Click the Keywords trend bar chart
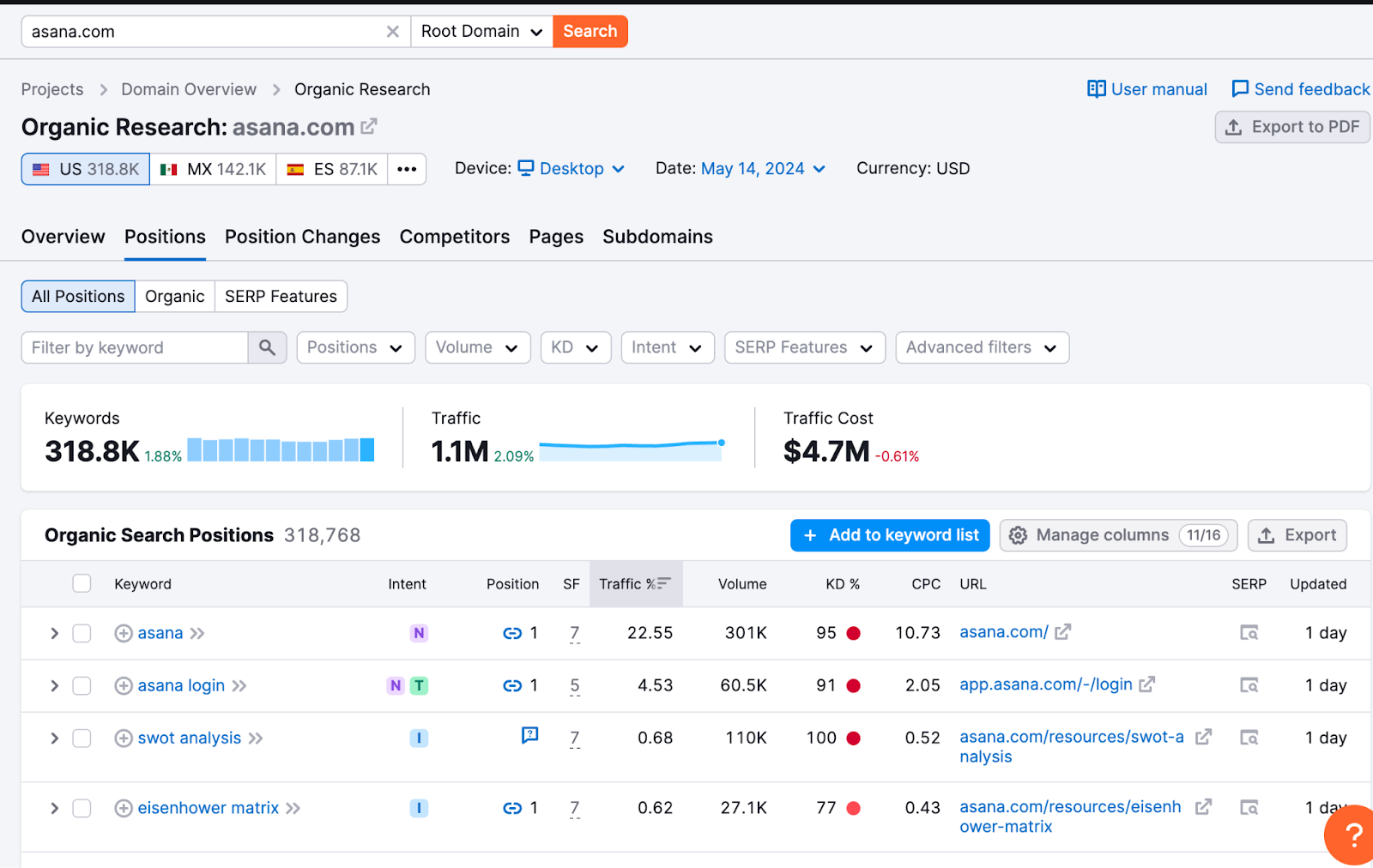This screenshot has width=1373, height=868. tap(281, 449)
